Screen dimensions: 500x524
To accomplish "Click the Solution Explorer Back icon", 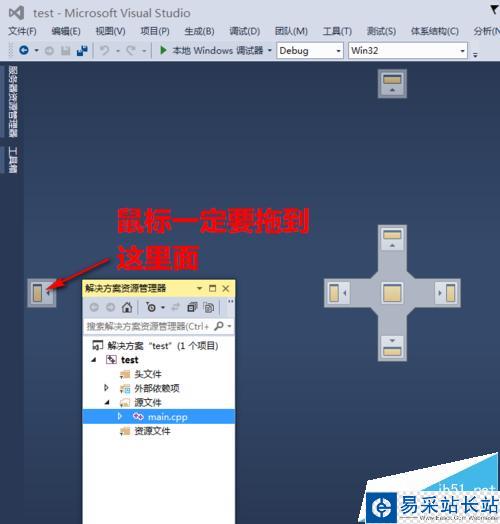I will (94, 307).
